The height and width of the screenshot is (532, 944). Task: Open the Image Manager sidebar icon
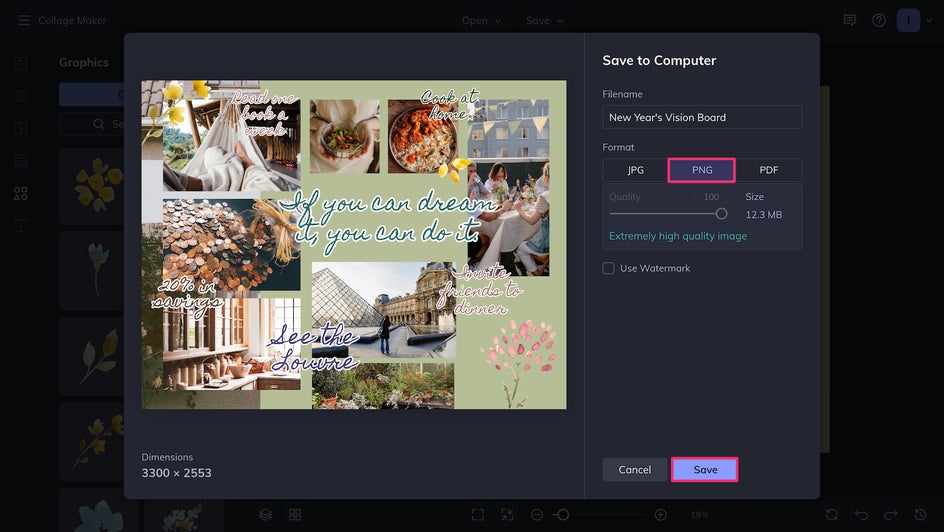click(20, 63)
